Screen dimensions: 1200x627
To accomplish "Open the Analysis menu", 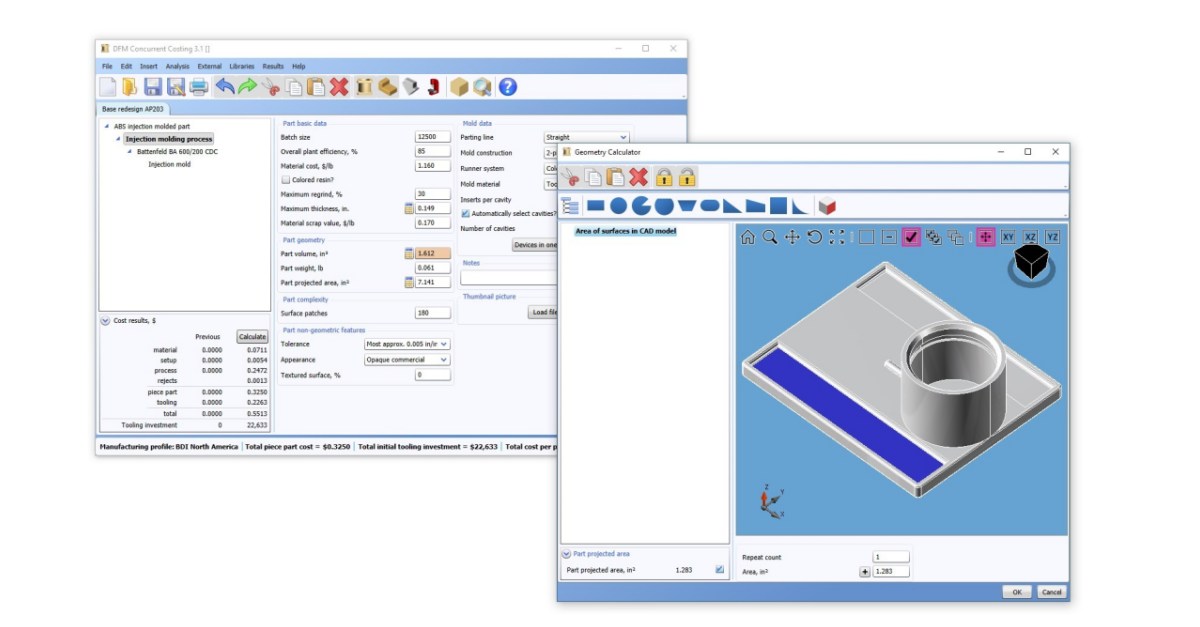I will [180, 65].
